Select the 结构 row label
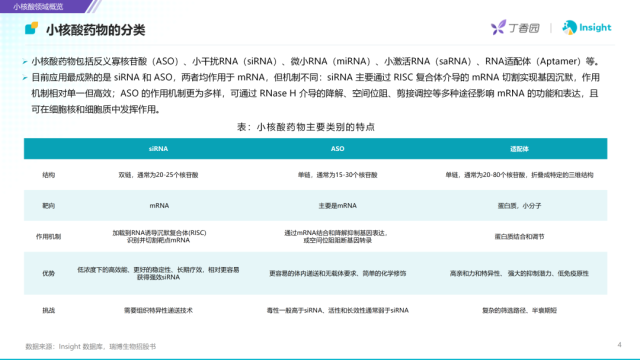This screenshot has height=360, width=640. (49, 175)
